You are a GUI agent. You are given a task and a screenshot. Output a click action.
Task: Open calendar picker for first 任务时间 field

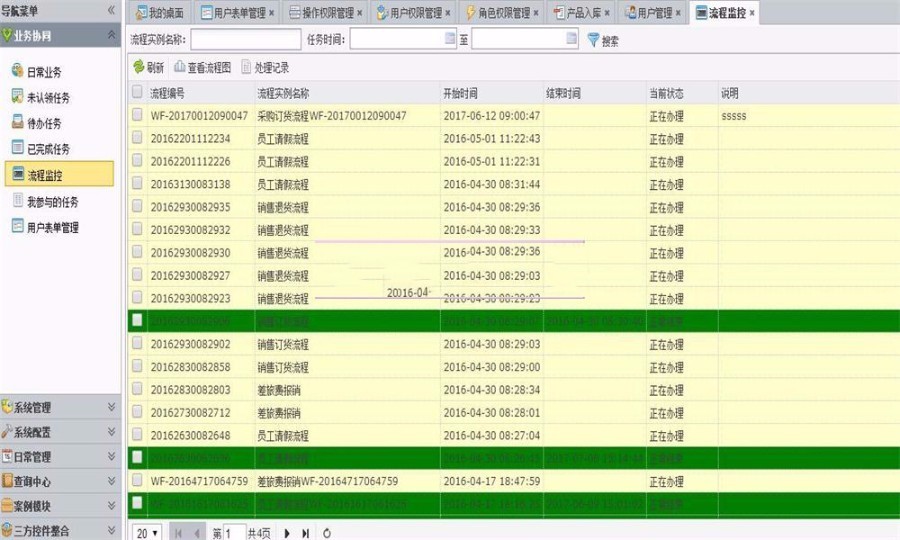coord(449,39)
